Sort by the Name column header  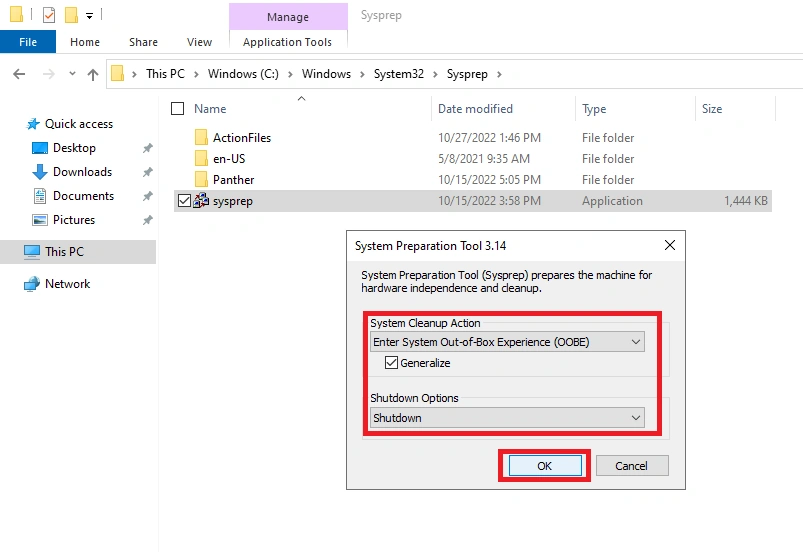point(210,109)
